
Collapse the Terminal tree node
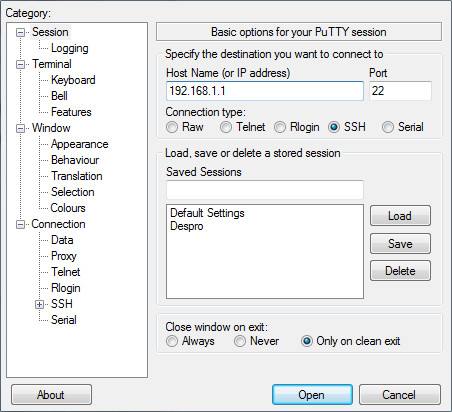coord(21,64)
